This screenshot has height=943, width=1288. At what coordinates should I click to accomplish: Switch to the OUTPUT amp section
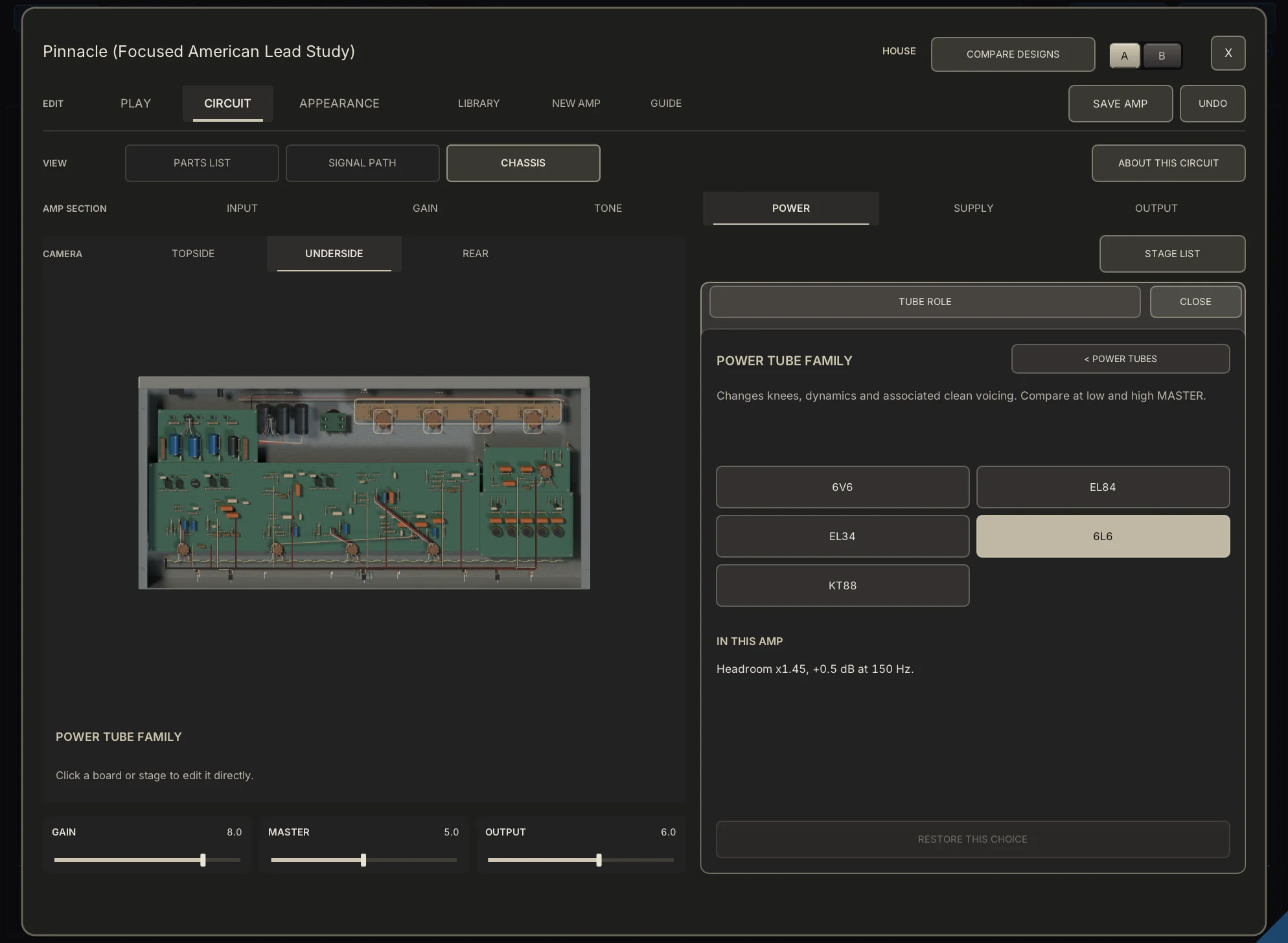click(1156, 209)
